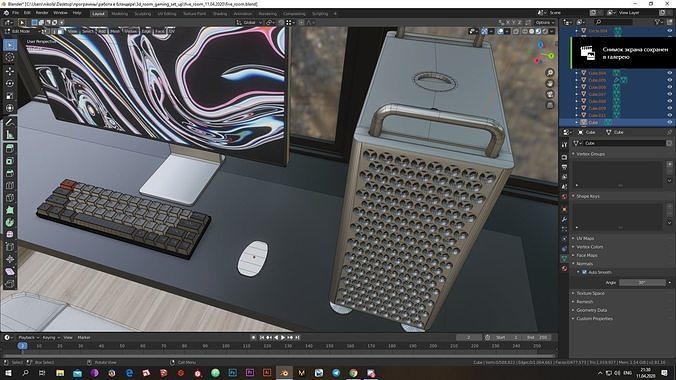
Task: Collapse the Shape Keys panel
Action: pos(588,196)
